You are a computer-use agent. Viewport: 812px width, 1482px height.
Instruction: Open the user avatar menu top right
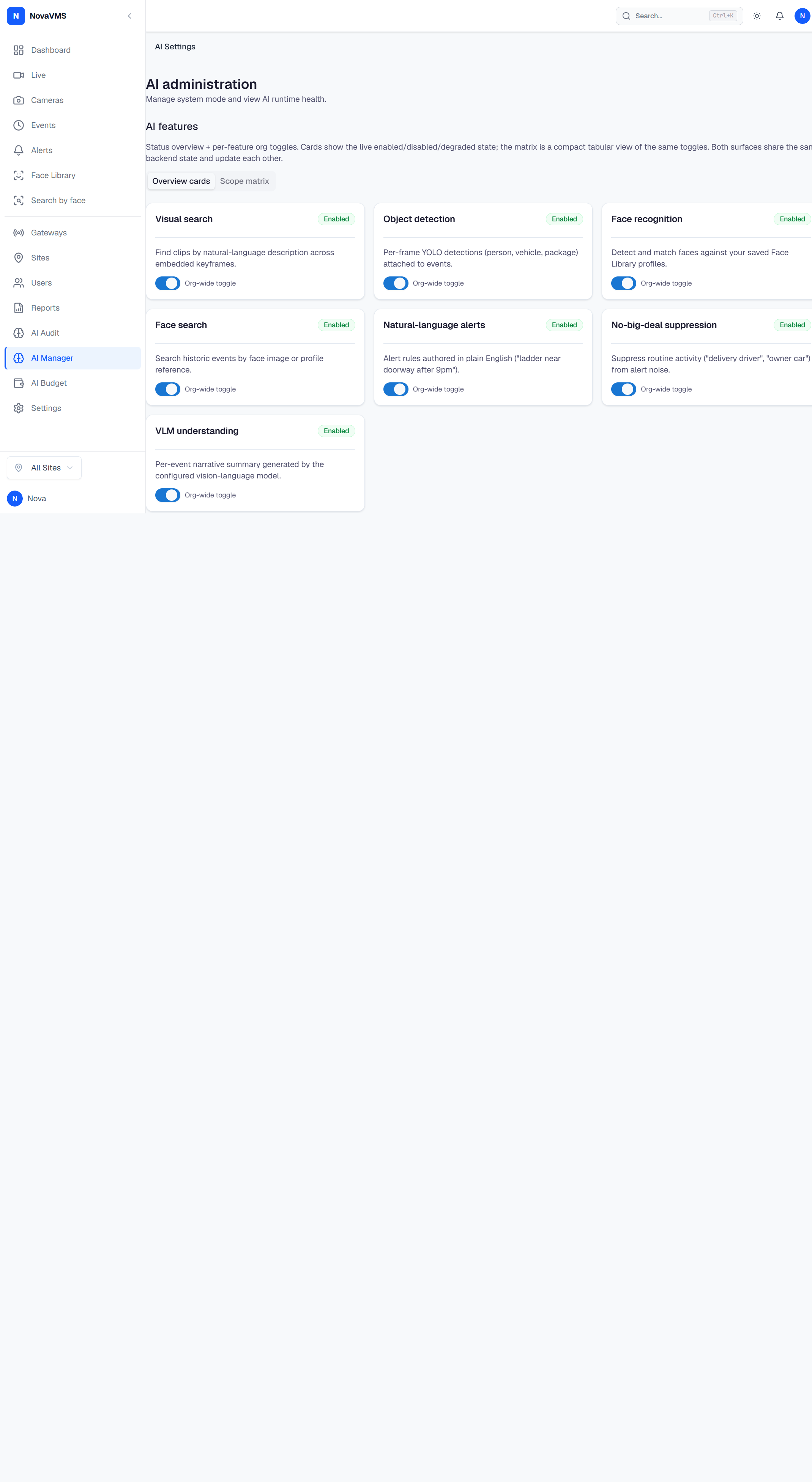tap(802, 16)
